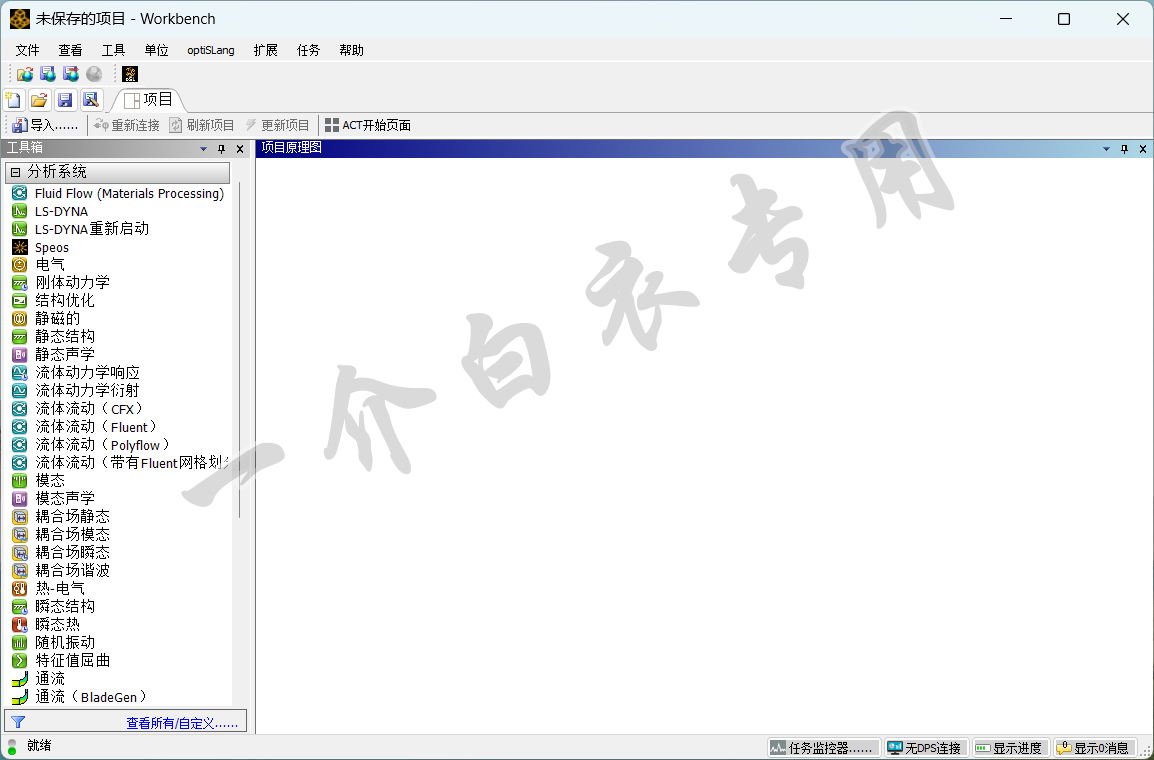Image resolution: width=1154 pixels, height=760 pixels.
Task: Open the 单位 menu
Action: coord(156,50)
